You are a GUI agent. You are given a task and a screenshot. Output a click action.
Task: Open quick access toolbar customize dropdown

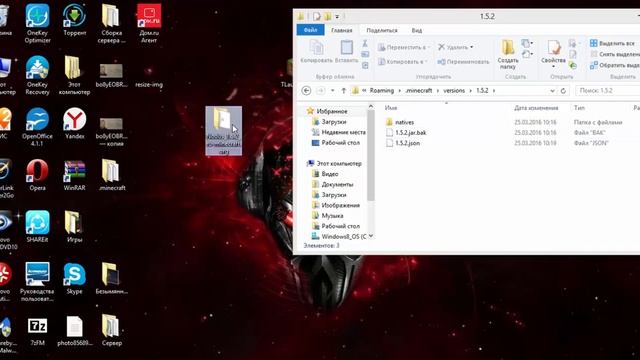pyautogui.click(x=337, y=17)
